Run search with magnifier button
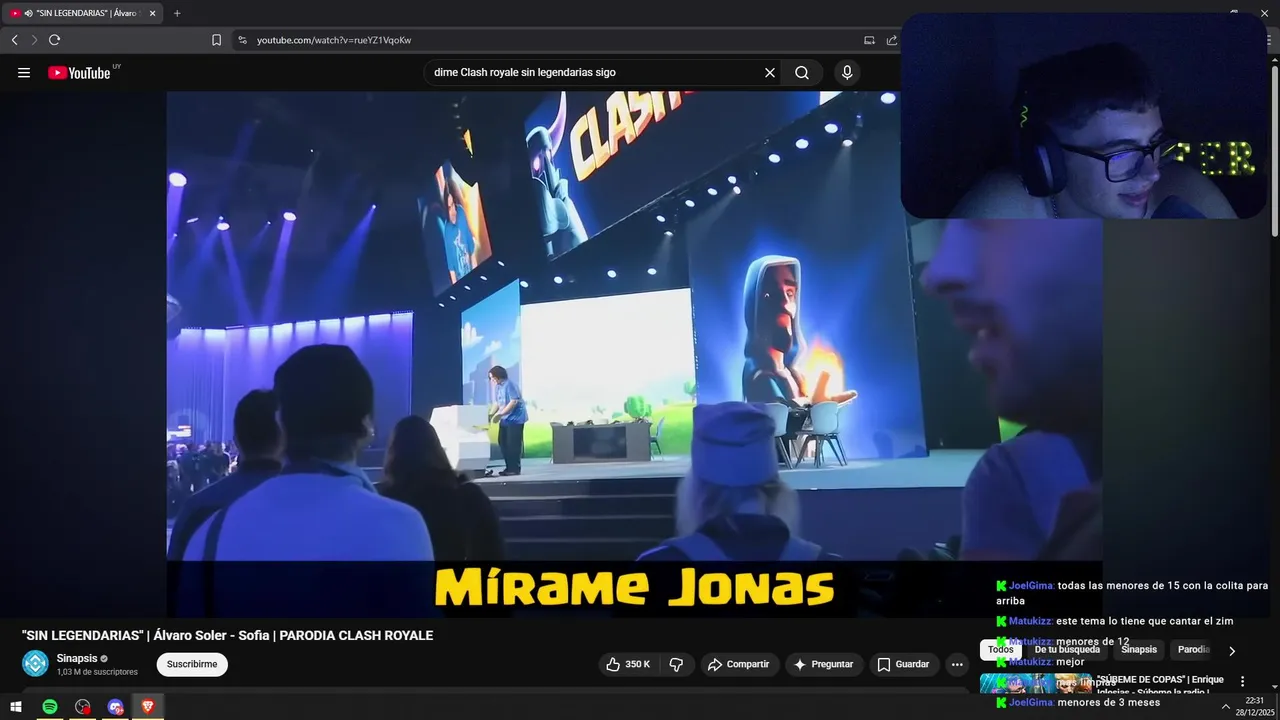This screenshot has width=1280, height=720. [802, 72]
